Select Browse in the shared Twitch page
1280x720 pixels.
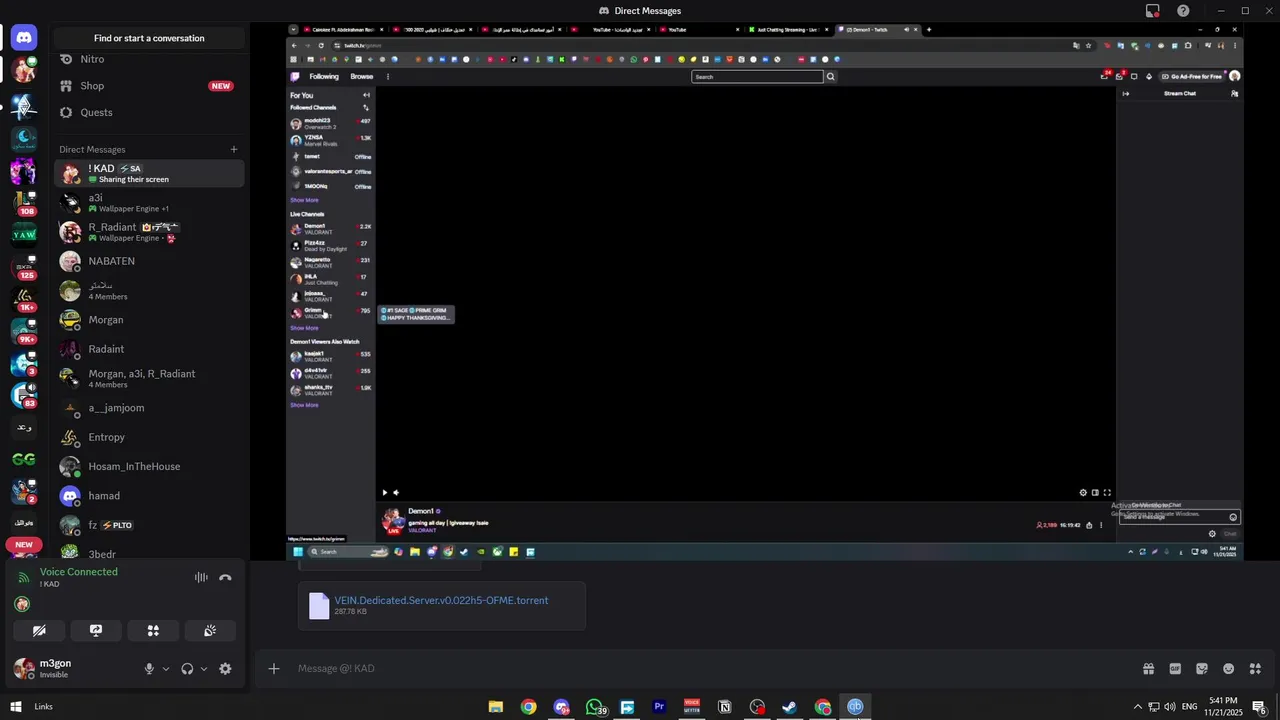(x=362, y=77)
